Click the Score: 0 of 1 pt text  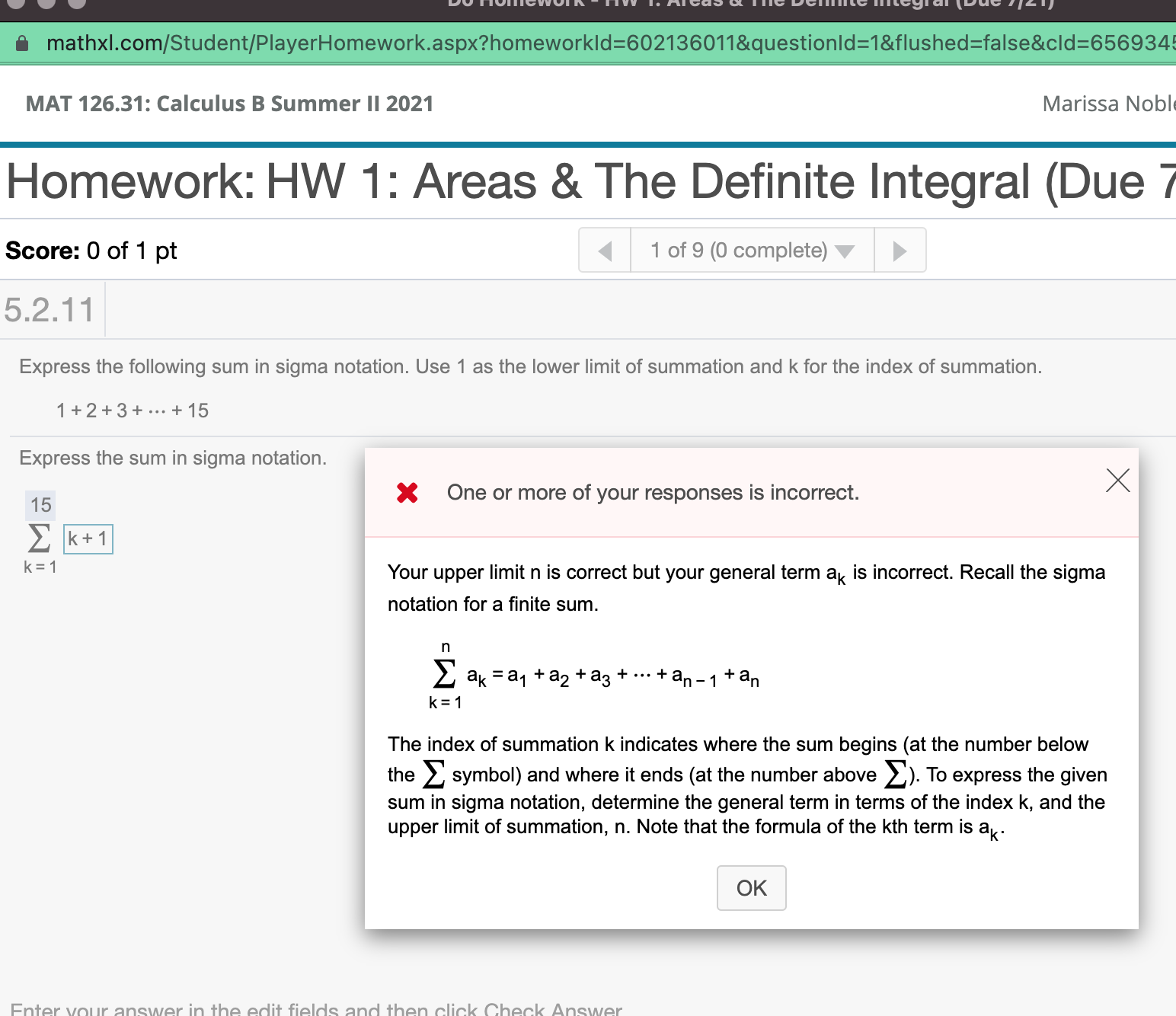[x=91, y=250]
